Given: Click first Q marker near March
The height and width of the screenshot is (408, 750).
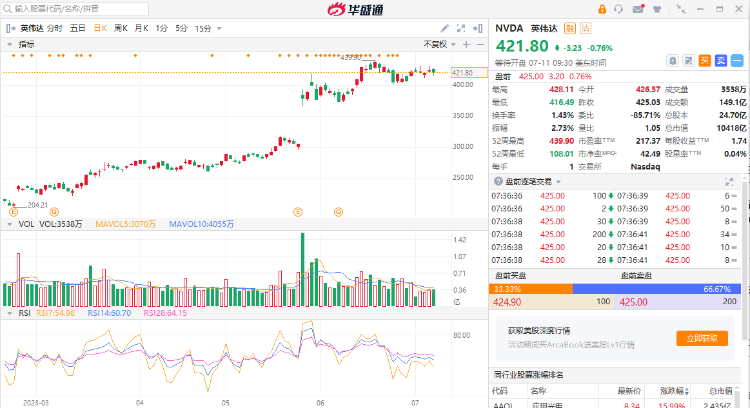Looking at the screenshot, I should pos(54,212).
